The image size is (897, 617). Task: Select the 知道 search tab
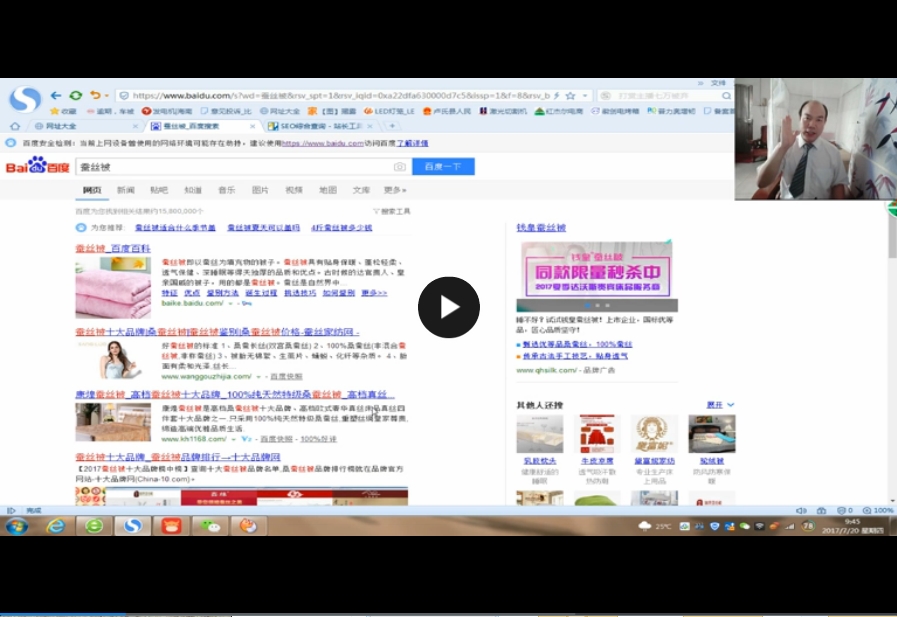(193, 190)
